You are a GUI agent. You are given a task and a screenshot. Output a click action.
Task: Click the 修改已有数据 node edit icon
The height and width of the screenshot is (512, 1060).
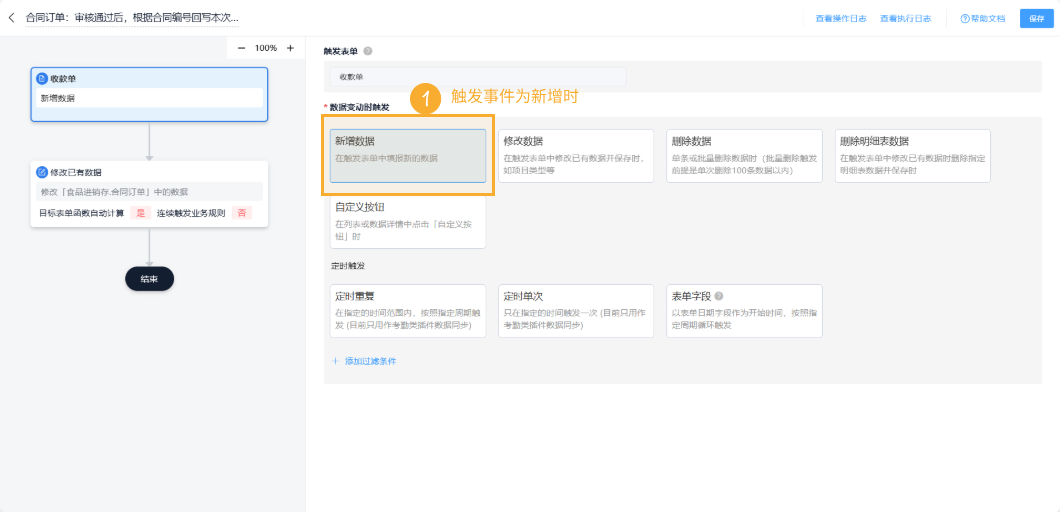pos(42,172)
